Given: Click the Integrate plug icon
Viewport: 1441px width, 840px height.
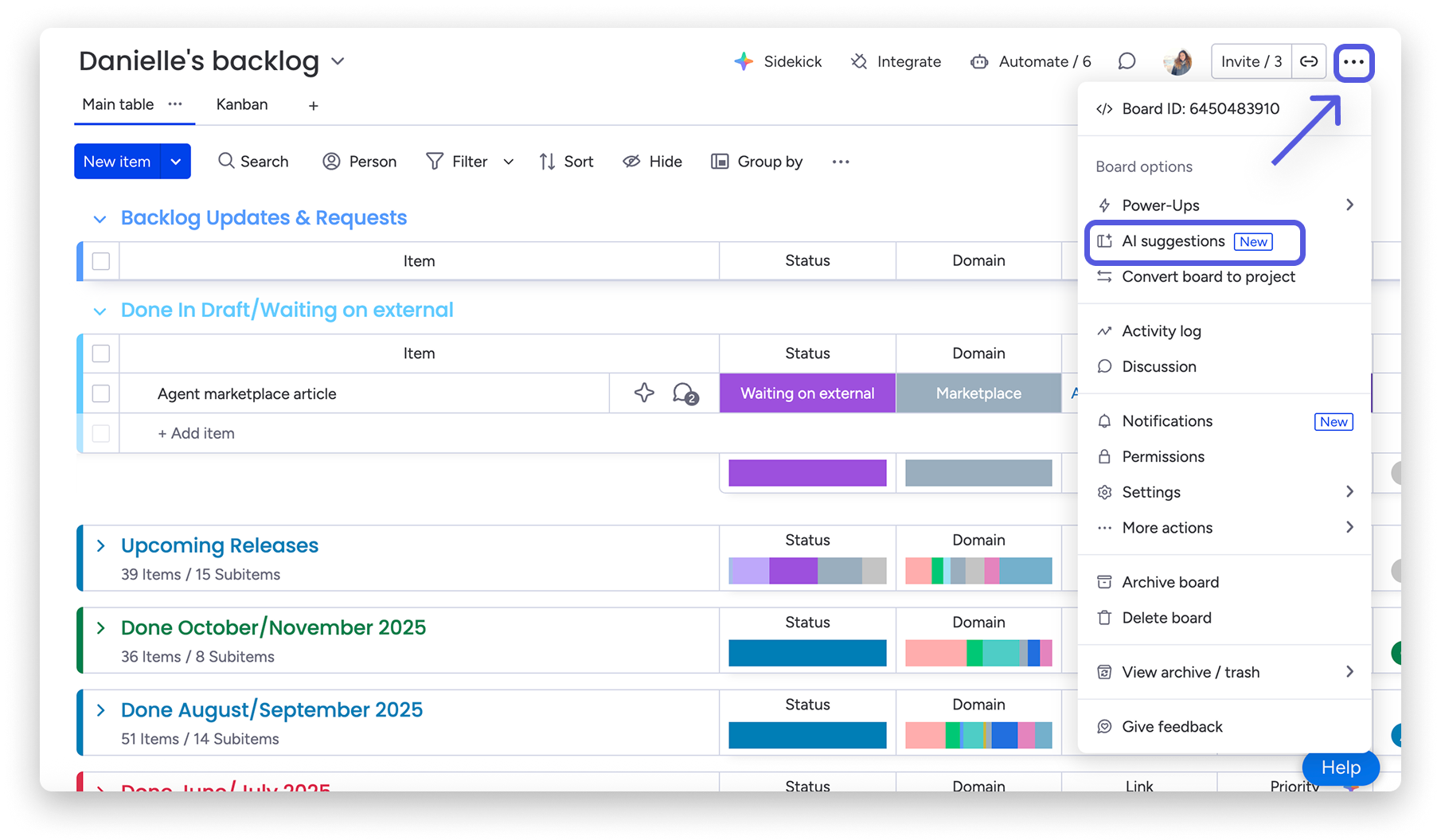Looking at the screenshot, I should click(x=859, y=61).
